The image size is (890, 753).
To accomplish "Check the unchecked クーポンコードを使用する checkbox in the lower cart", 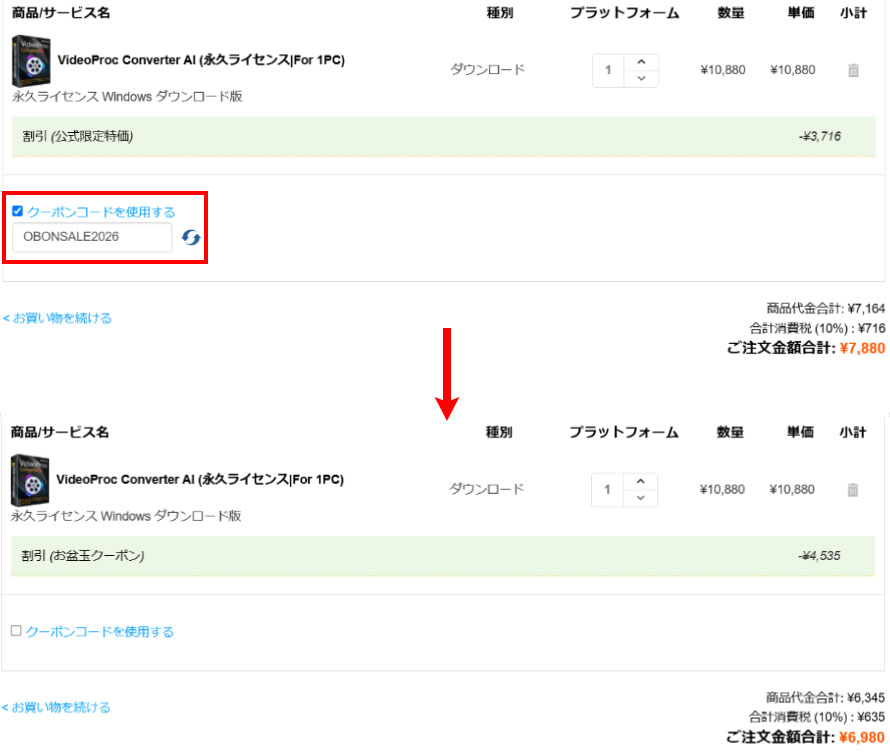I will [16, 630].
